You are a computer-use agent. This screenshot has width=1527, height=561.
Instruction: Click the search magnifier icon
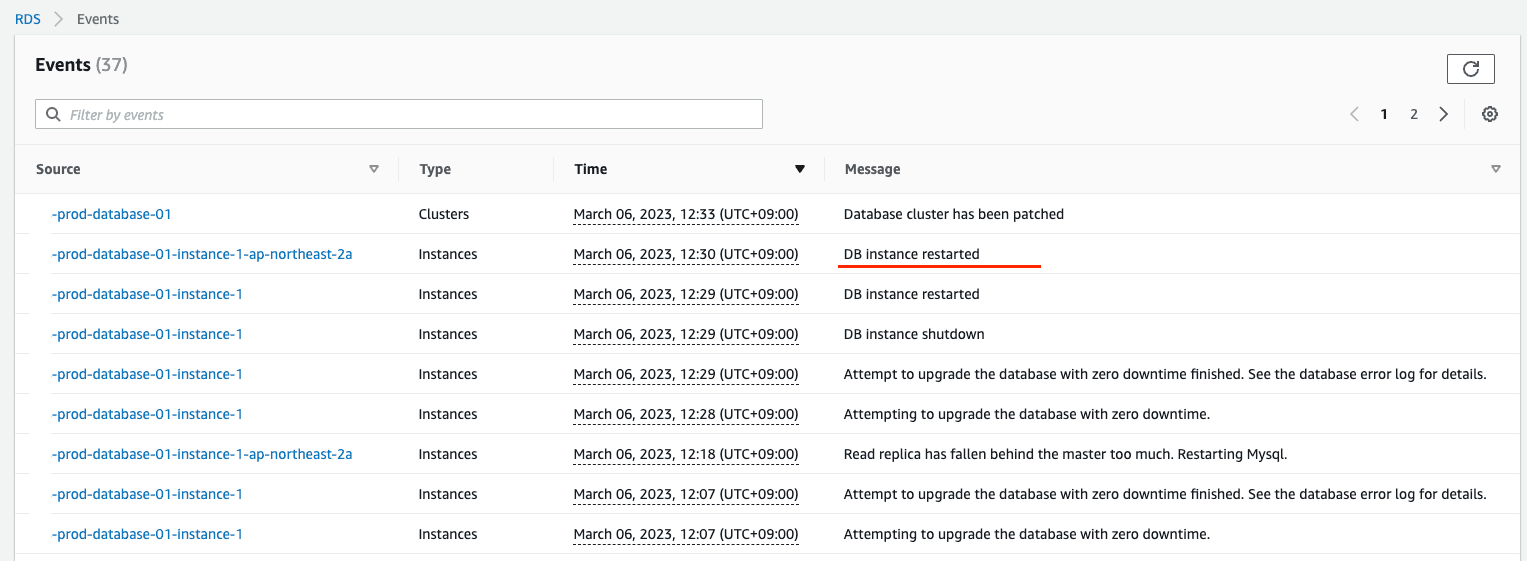coord(53,115)
